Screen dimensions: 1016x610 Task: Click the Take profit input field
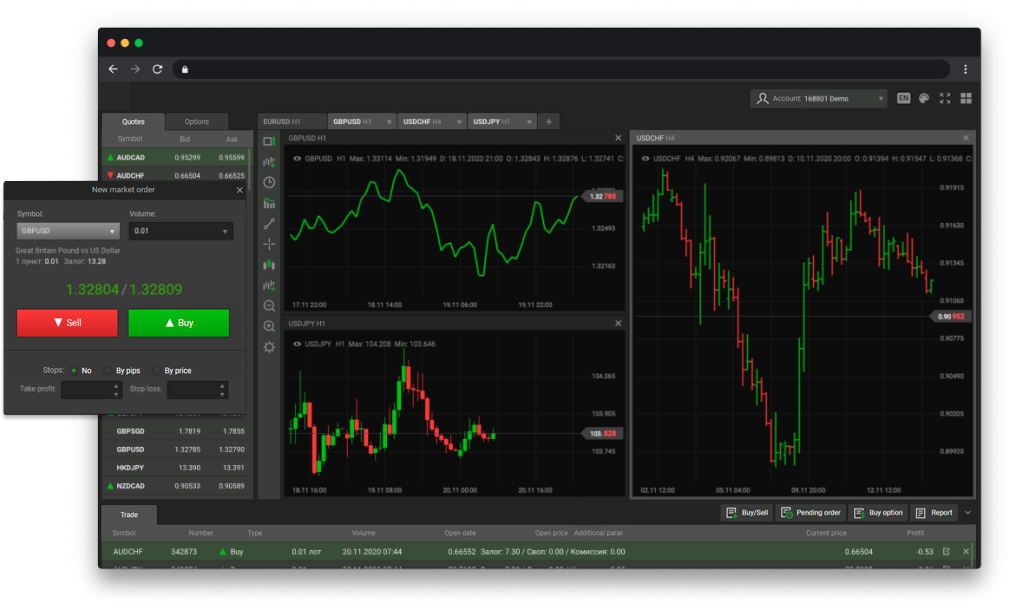point(90,390)
